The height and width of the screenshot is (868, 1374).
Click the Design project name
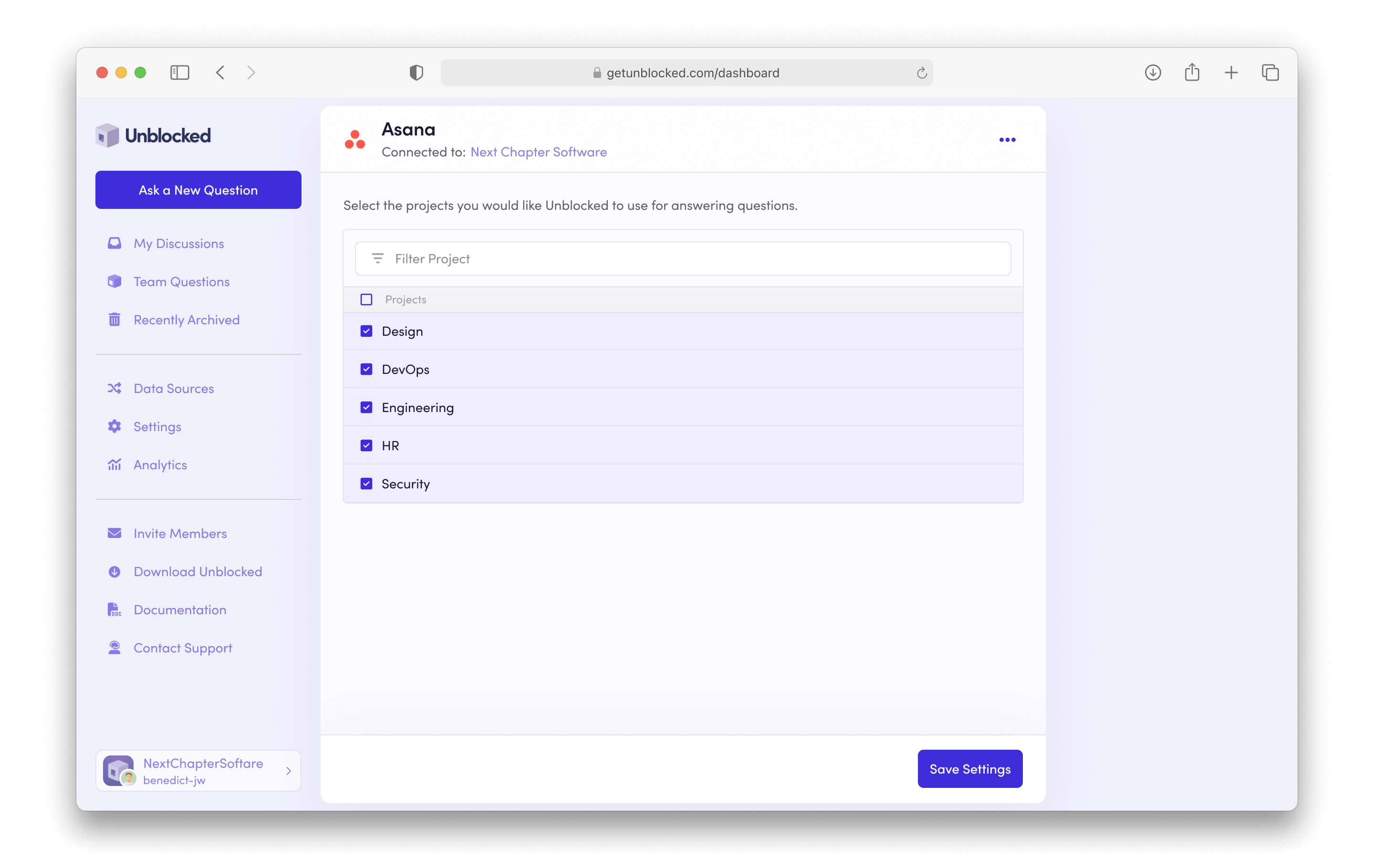click(402, 331)
